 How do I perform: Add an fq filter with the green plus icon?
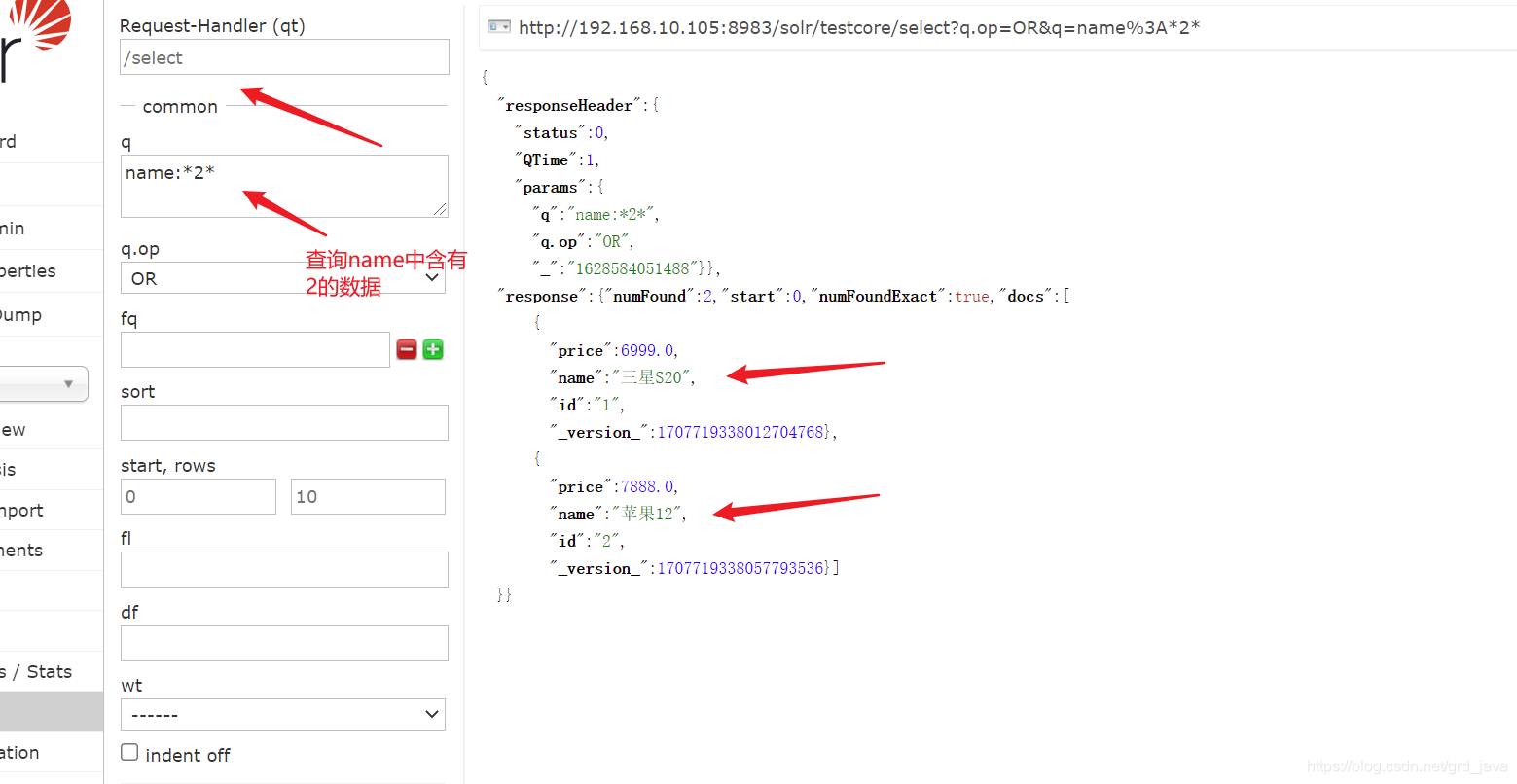(433, 349)
